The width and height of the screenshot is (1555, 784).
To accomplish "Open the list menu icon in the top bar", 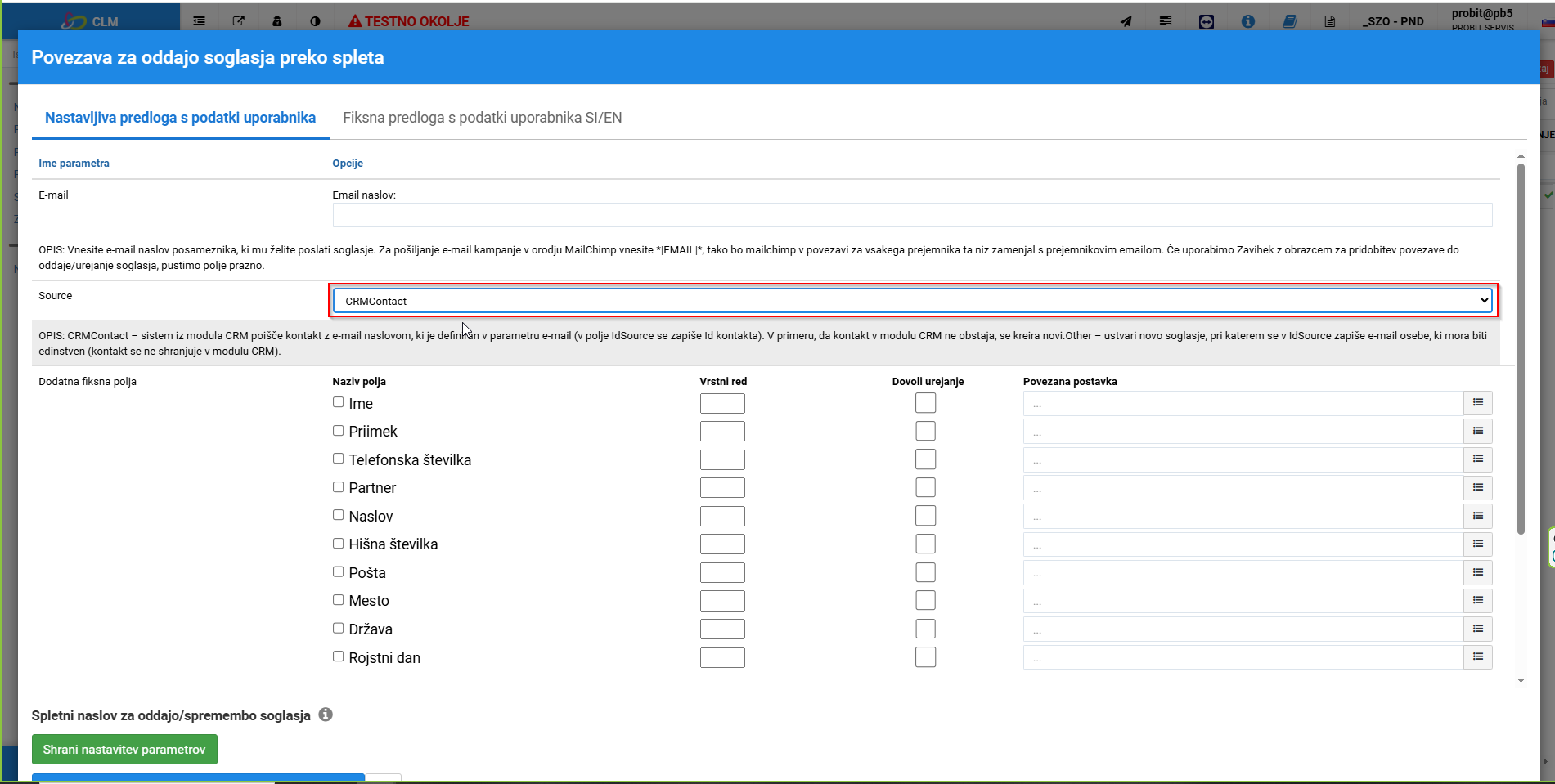I will click(200, 21).
